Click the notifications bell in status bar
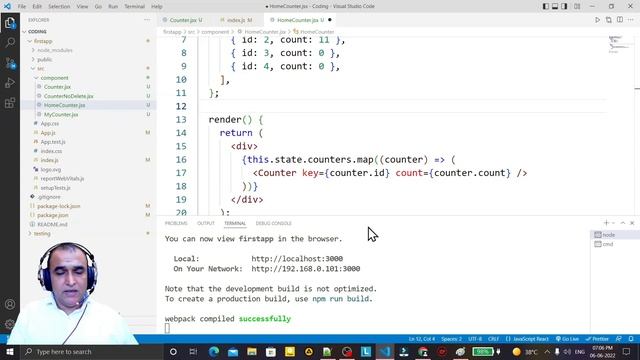640x360 pixels. coord(631,339)
